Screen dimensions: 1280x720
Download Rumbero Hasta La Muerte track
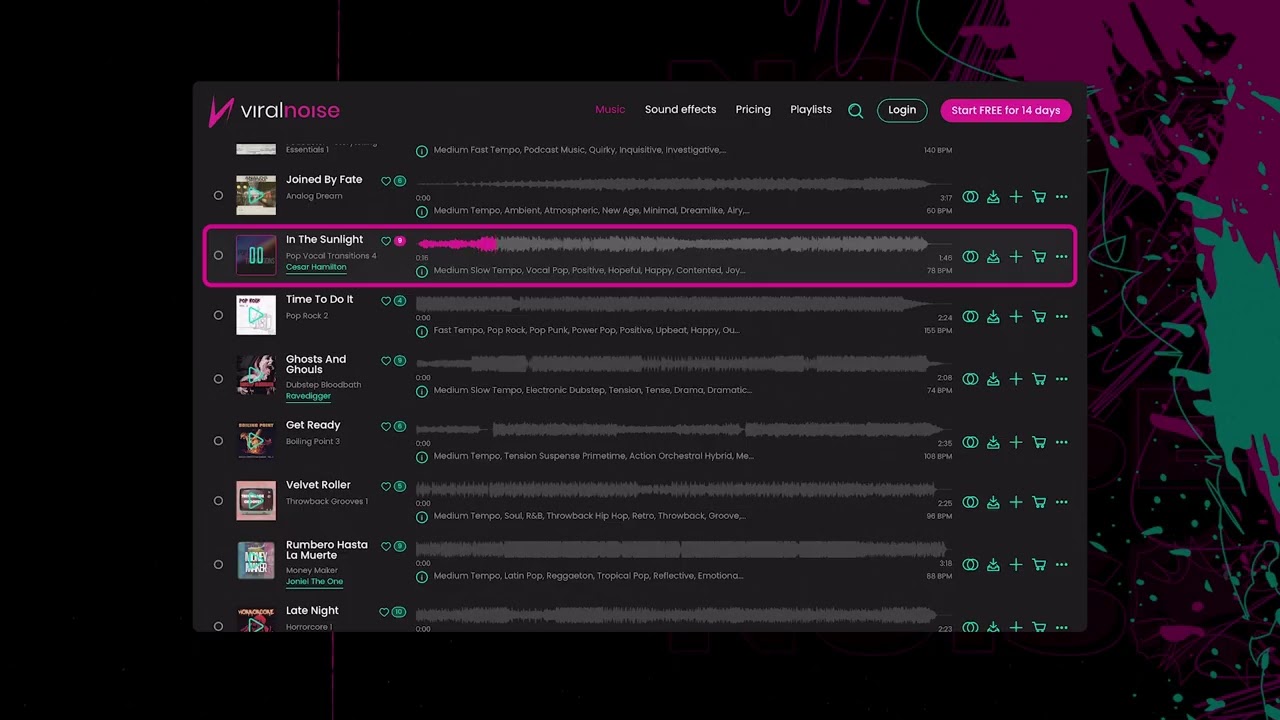click(x=993, y=564)
